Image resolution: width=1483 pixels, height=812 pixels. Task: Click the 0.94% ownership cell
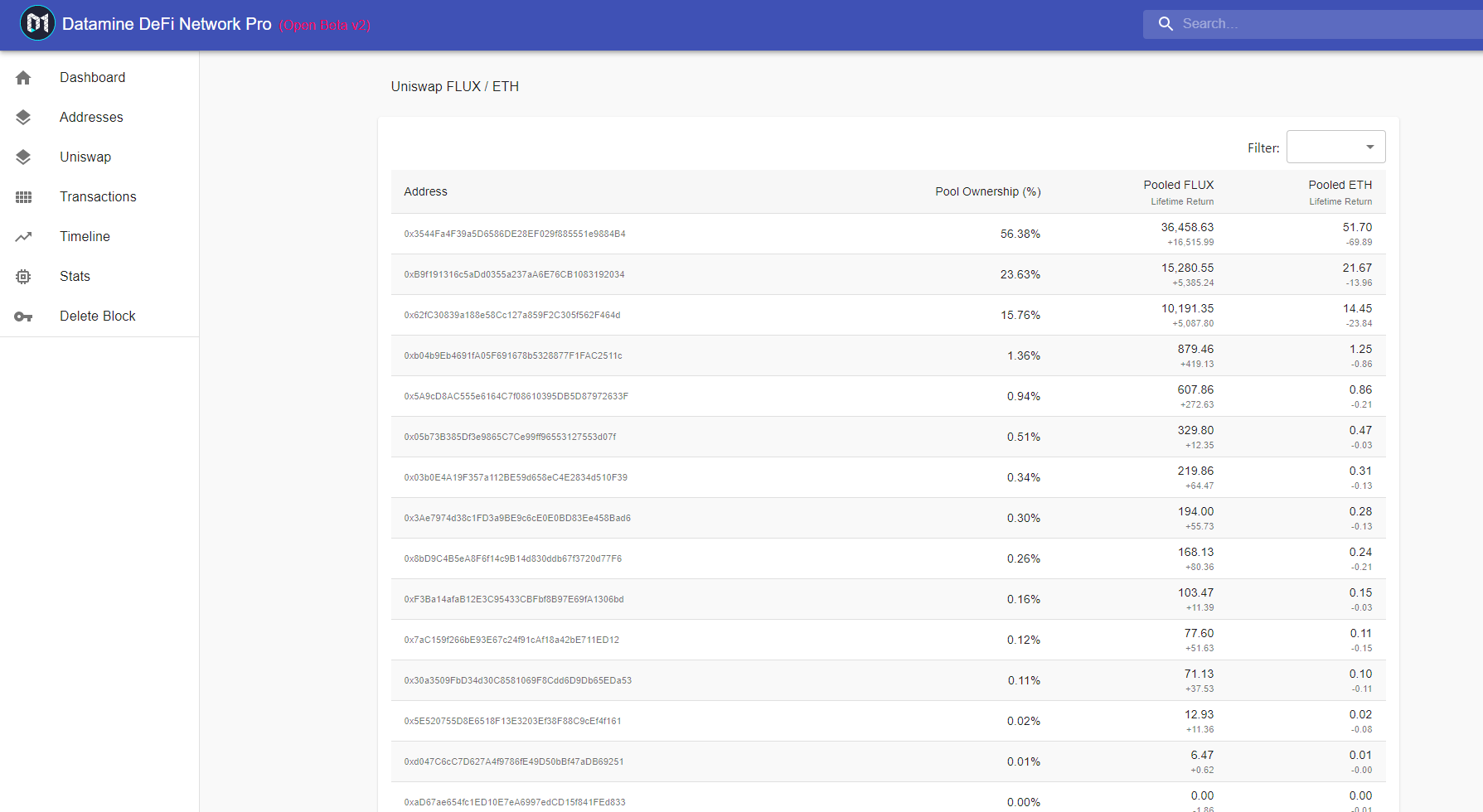point(1024,396)
